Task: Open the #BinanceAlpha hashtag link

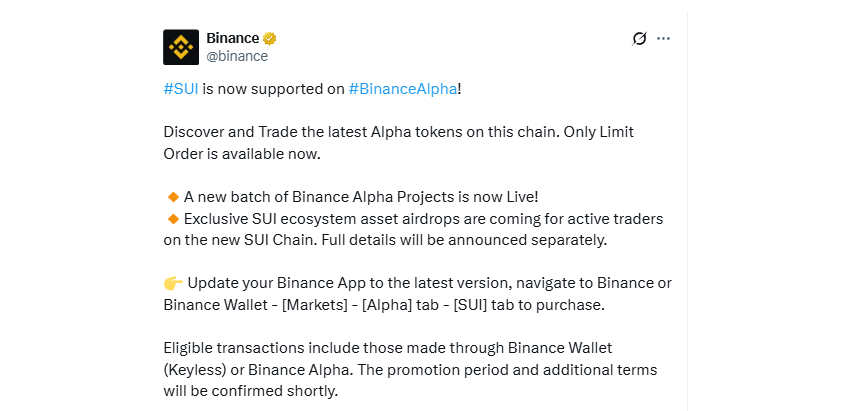Action: point(402,89)
